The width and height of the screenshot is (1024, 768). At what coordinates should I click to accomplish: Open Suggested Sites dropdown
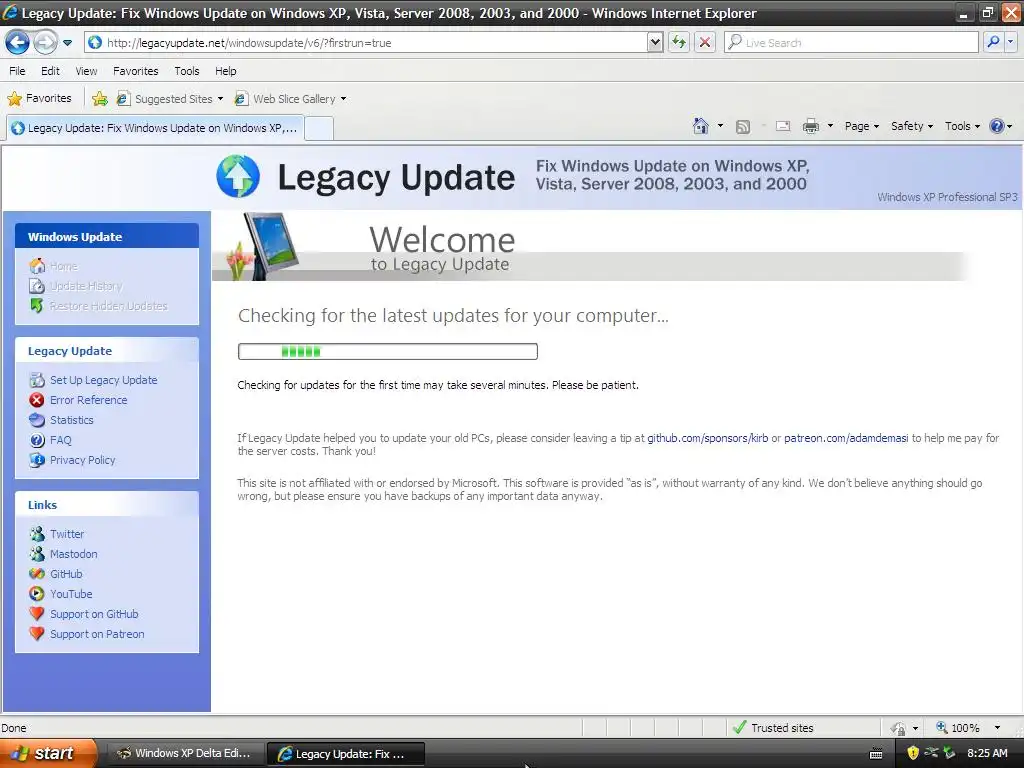[170, 99]
